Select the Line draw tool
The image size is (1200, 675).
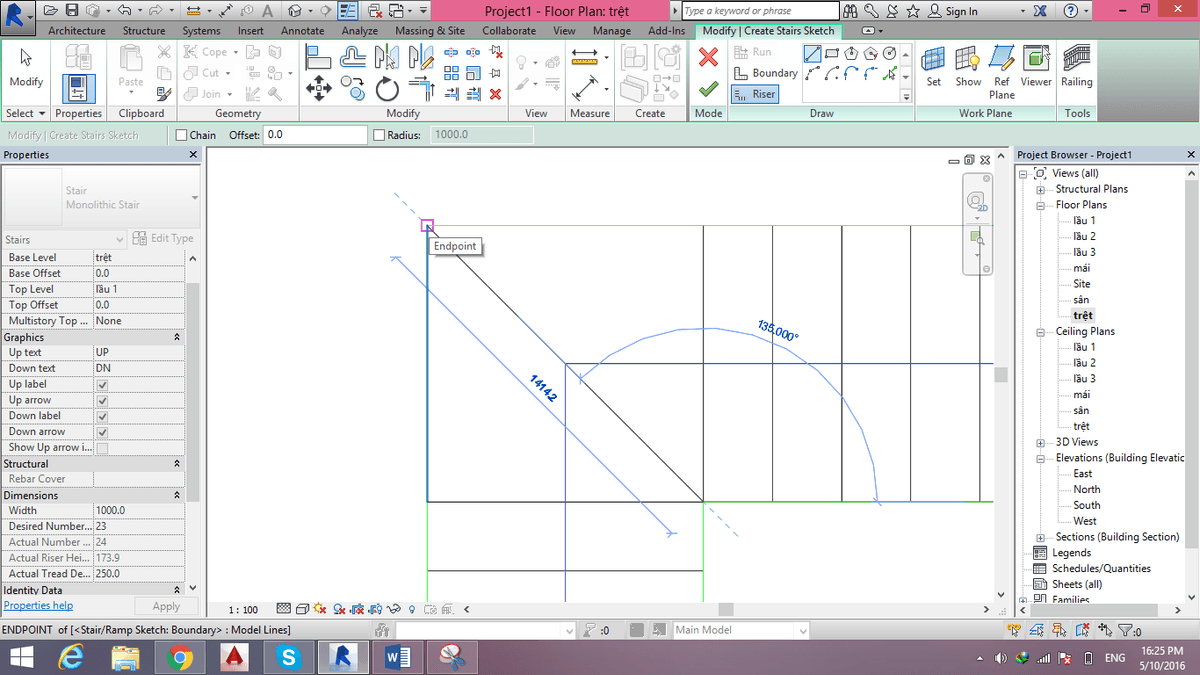coord(814,53)
